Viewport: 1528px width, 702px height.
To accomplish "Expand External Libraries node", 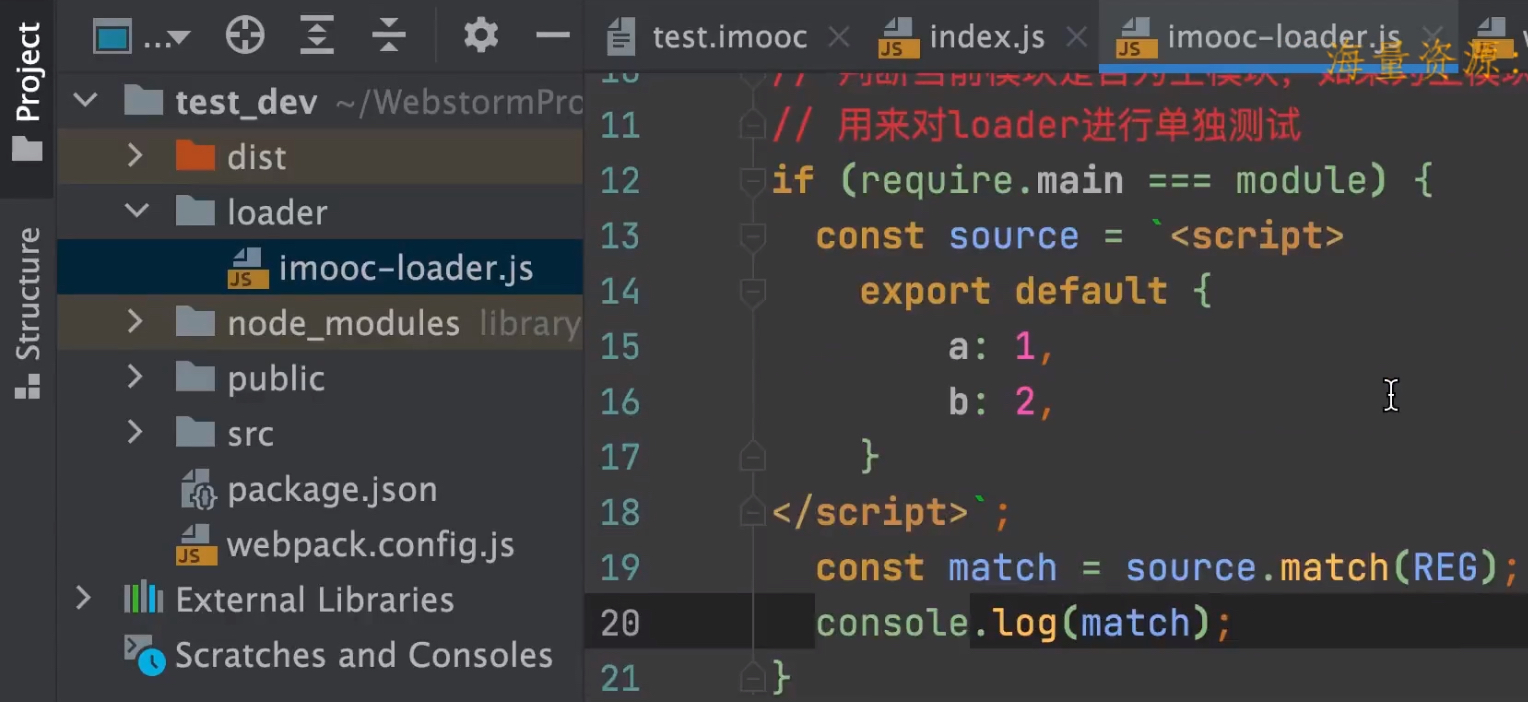I will 83,599.
